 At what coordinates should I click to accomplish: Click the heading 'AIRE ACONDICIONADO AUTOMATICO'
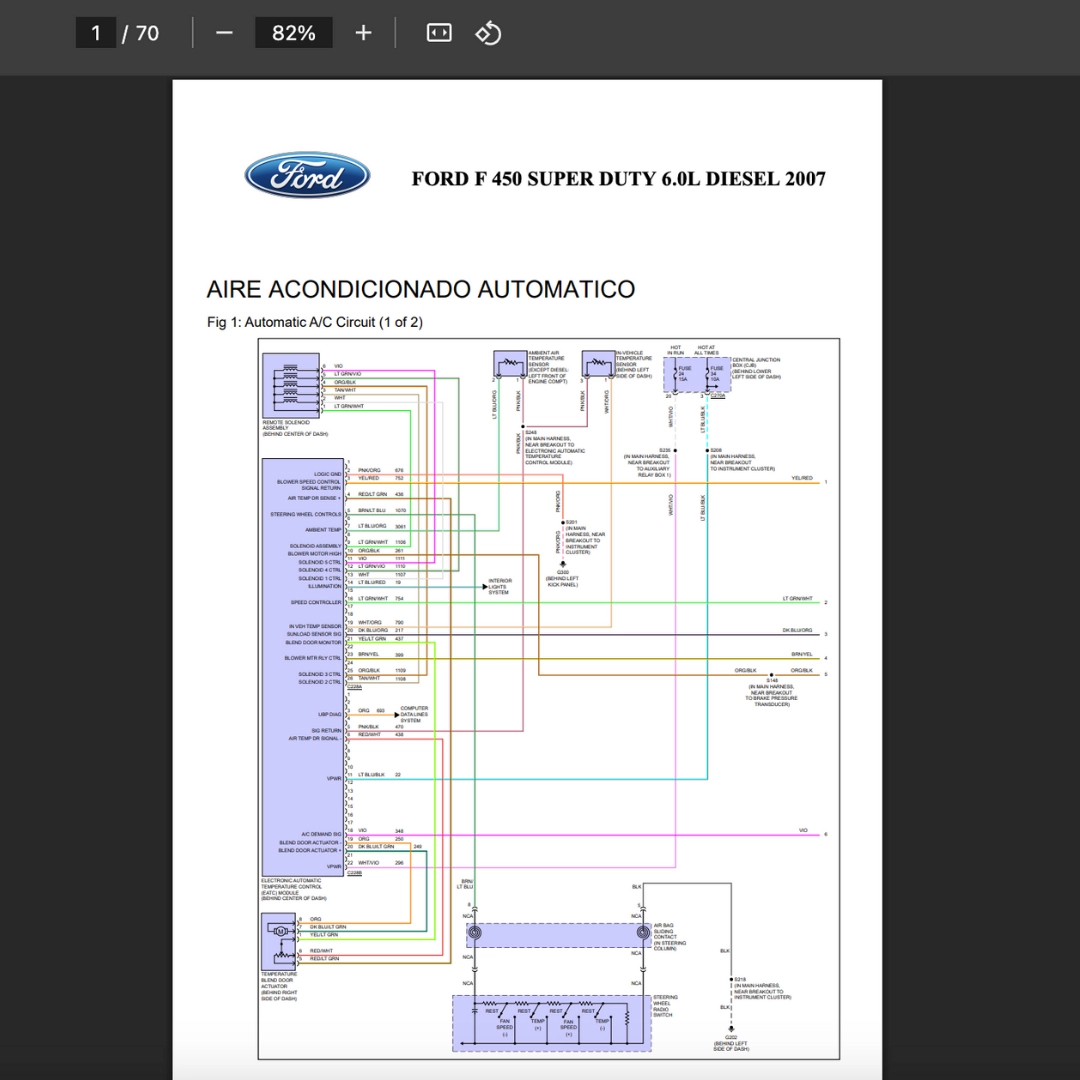pyautogui.click(x=421, y=289)
